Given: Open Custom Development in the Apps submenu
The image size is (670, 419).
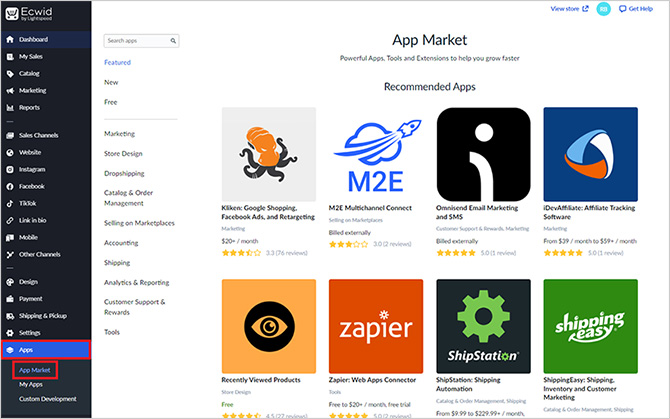Looking at the screenshot, I should (46, 399).
